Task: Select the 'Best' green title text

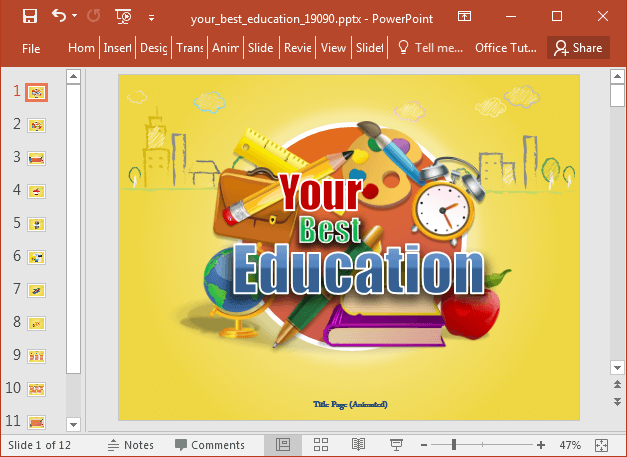Action: point(329,229)
